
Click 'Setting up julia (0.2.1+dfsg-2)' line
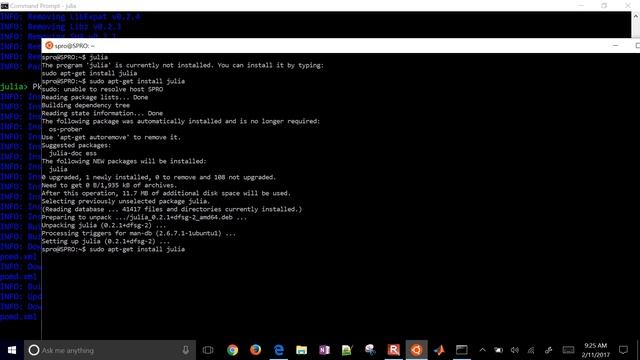[x=106, y=241]
